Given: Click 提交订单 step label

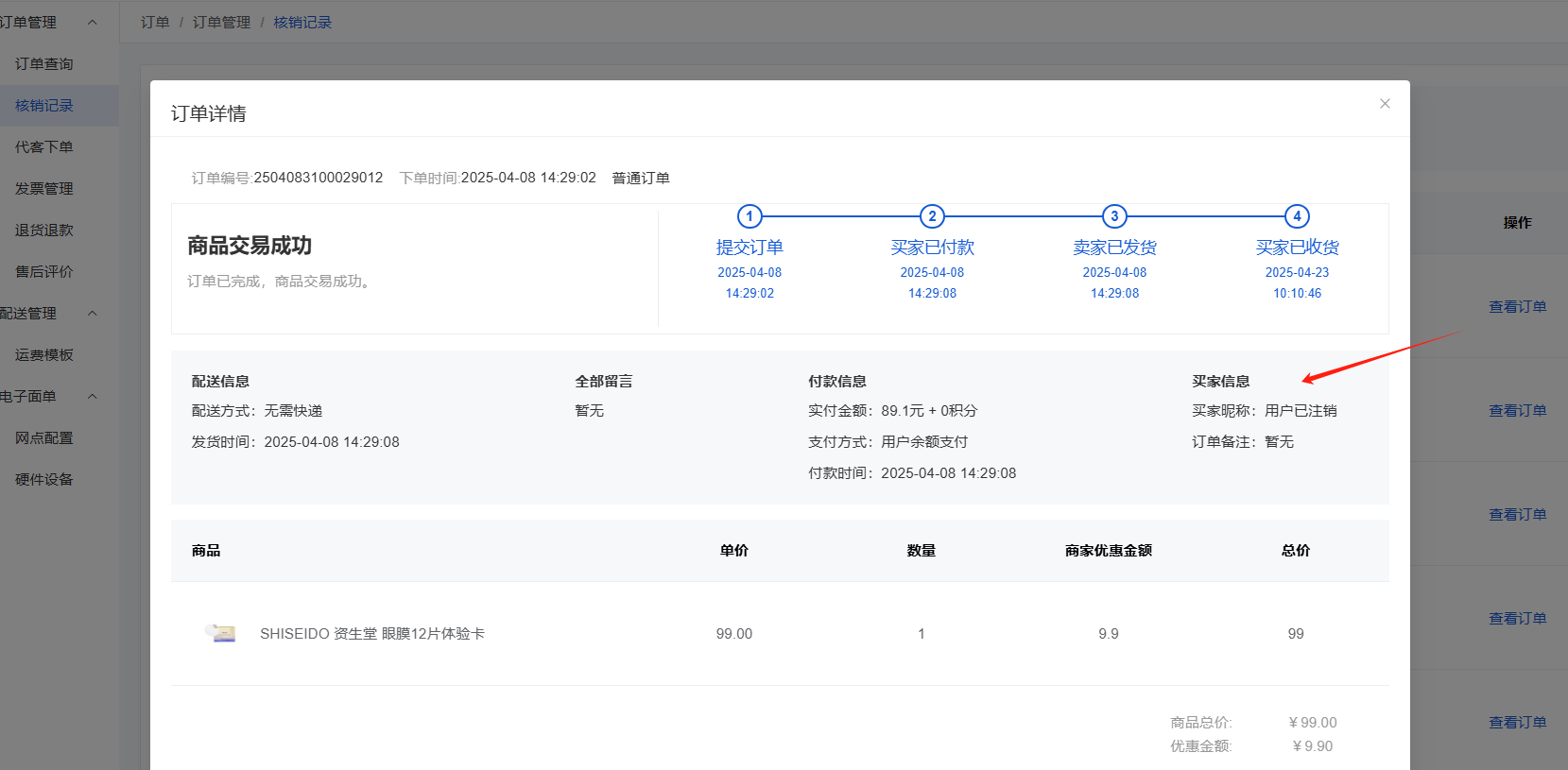Looking at the screenshot, I should pos(750,248).
